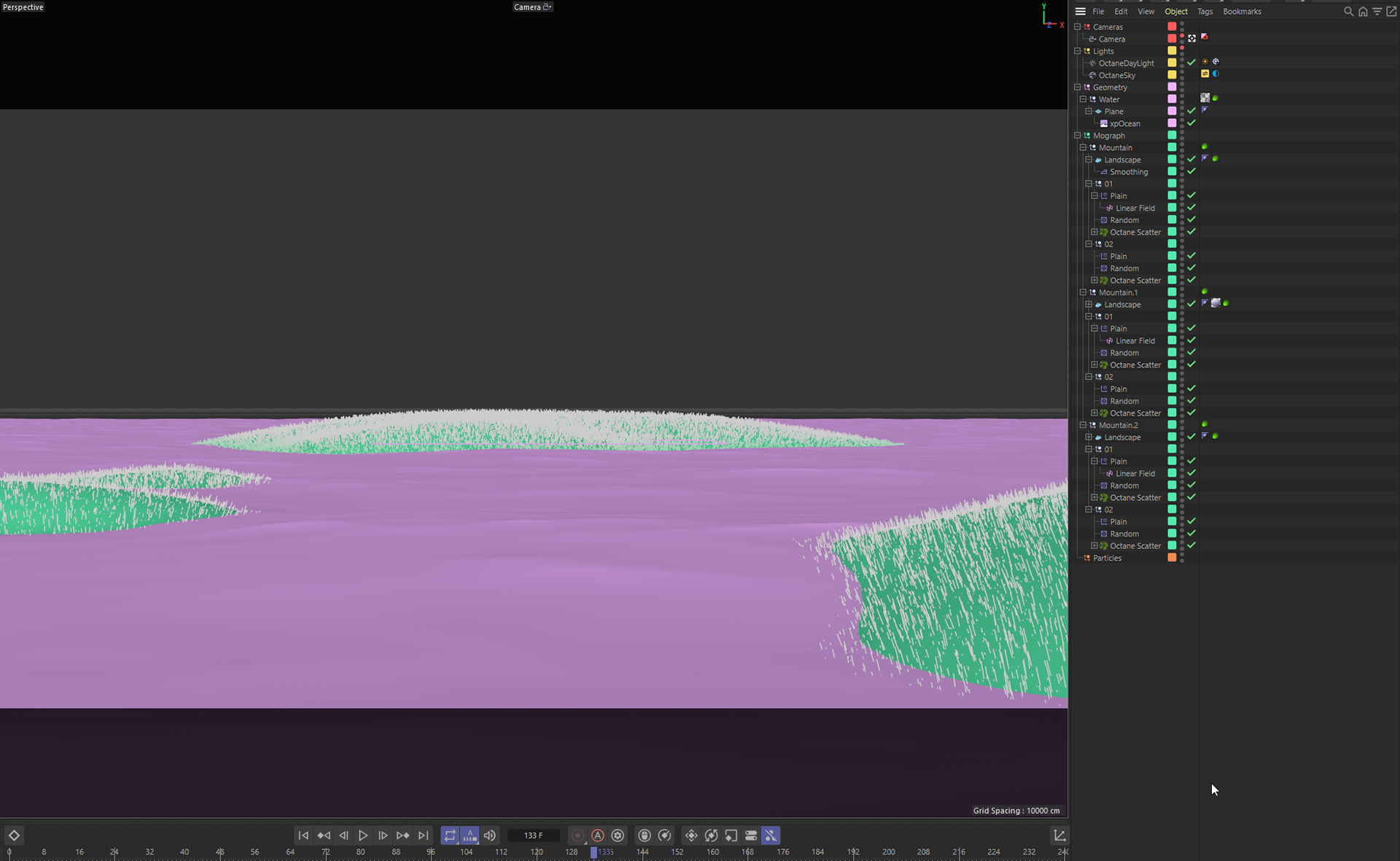Toggle the Smoothing deformer checkmark

(x=1191, y=171)
